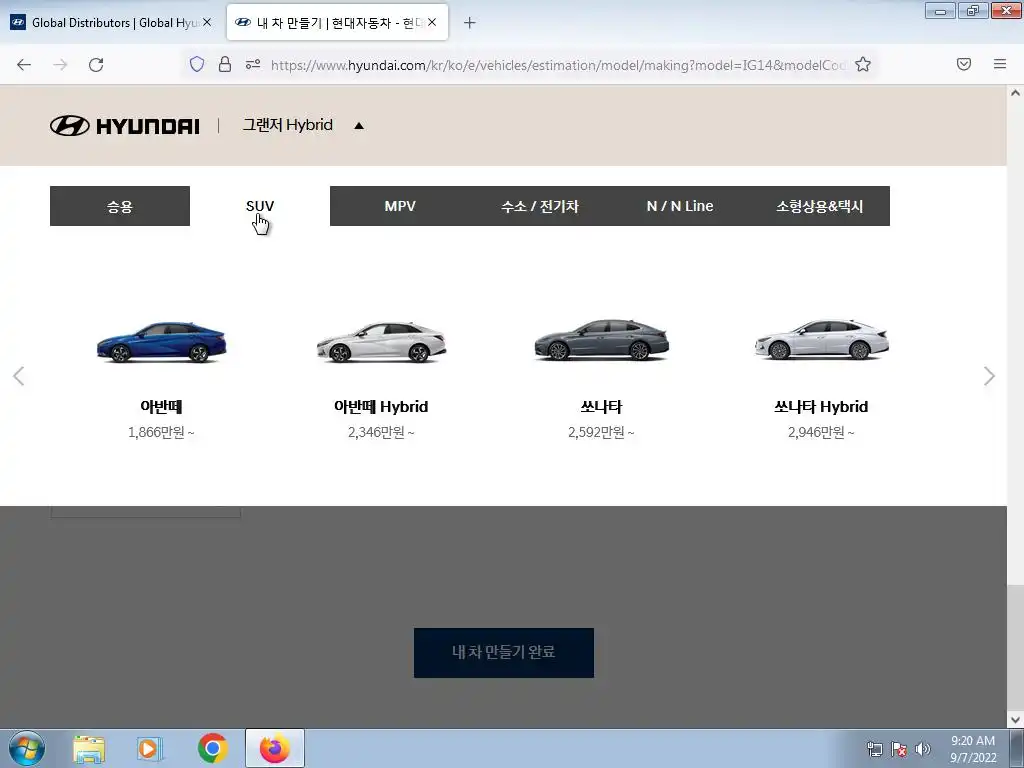The width and height of the screenshot is (1024, 768).
Task: Click the vertical scrollbar thumb
Action: pyautogui.click(x=1016, y=648)
